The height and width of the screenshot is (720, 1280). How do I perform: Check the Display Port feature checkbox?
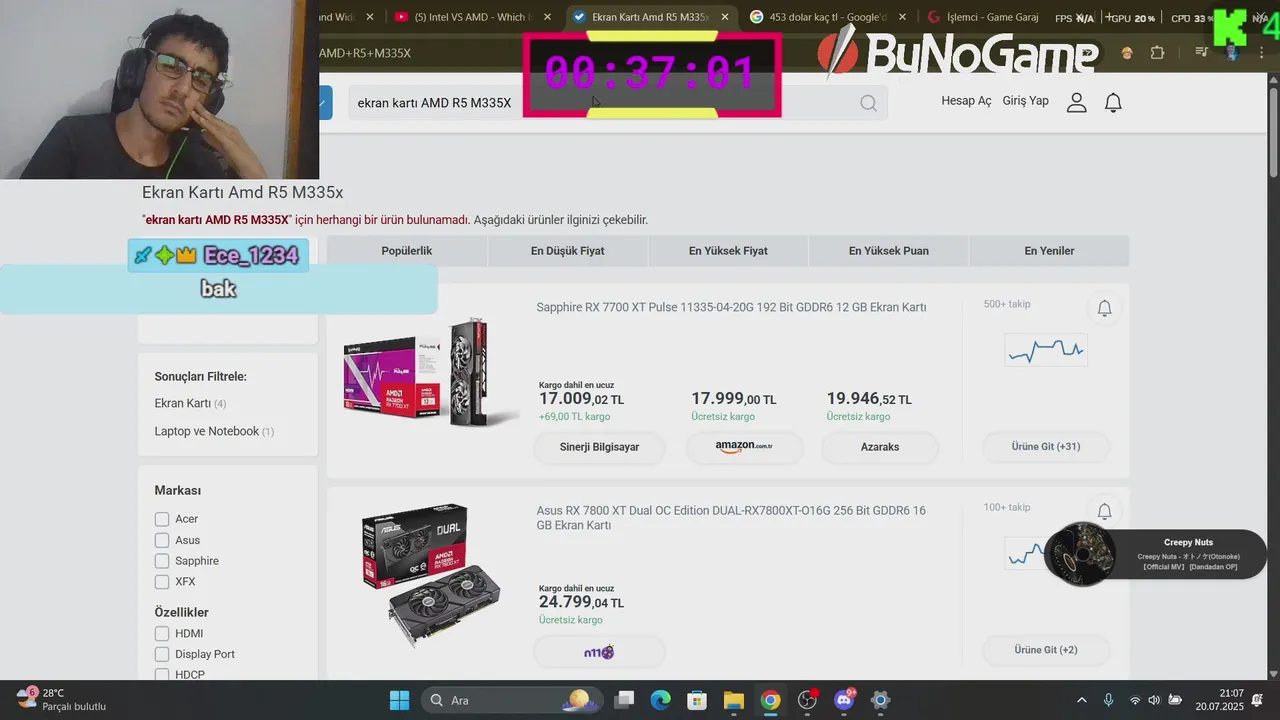click(x=162, y=654)
